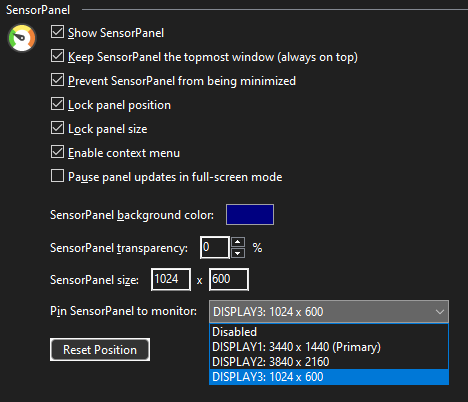Click the SensorPanel width field showing 1024
The height and width of the screenshot is (402, 468).
point(171,279)
